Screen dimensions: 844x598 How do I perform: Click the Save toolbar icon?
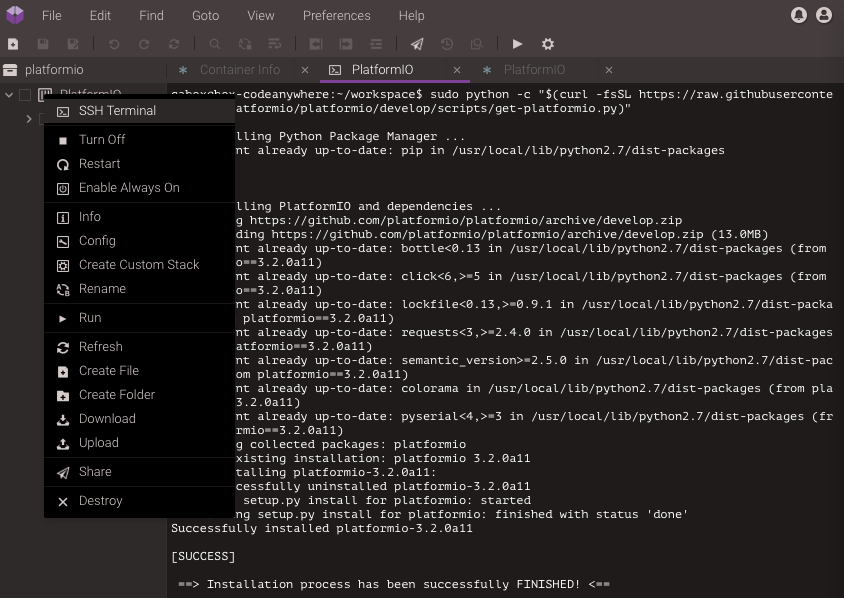tap(43, 44)
